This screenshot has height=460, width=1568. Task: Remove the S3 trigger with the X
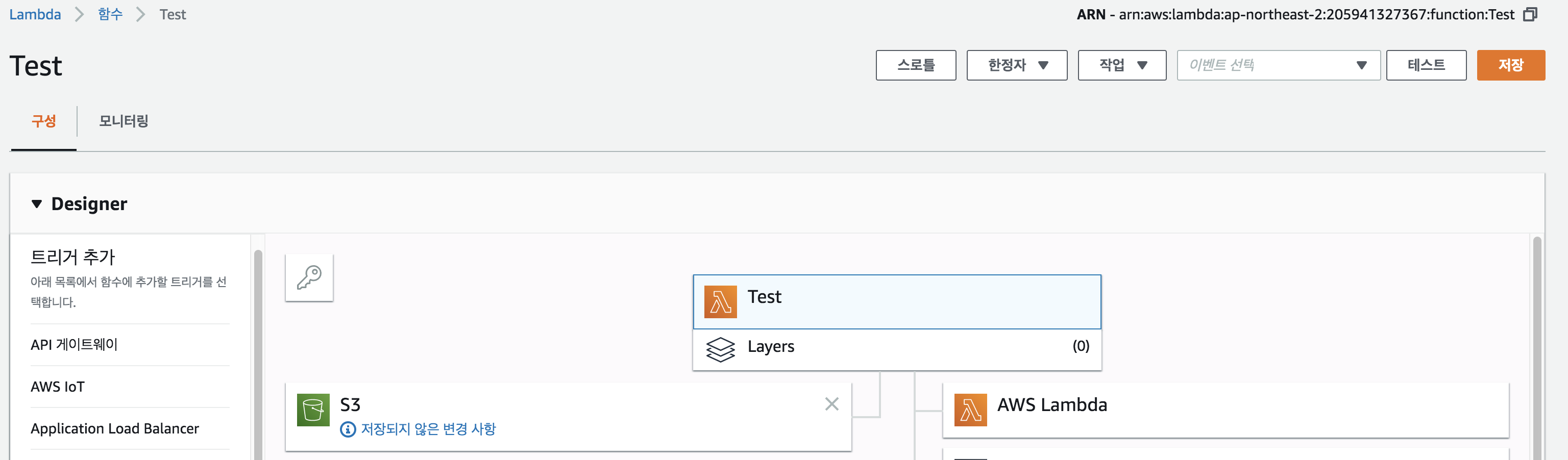point(831,404)
